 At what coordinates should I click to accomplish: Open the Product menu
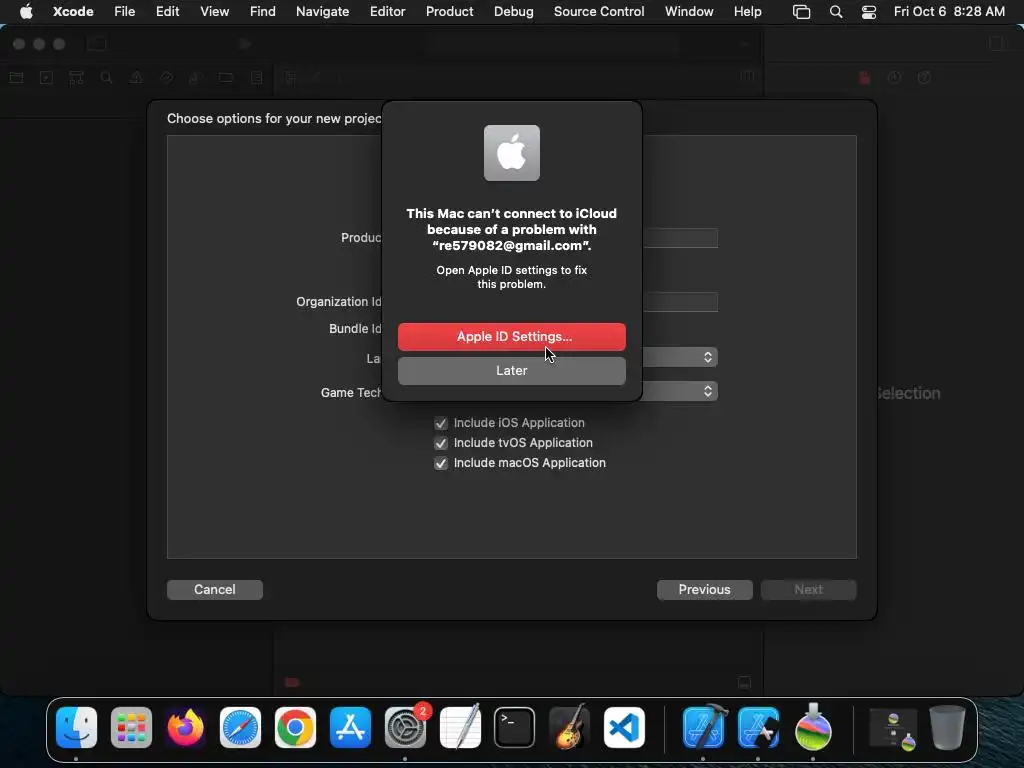[449, 11]
